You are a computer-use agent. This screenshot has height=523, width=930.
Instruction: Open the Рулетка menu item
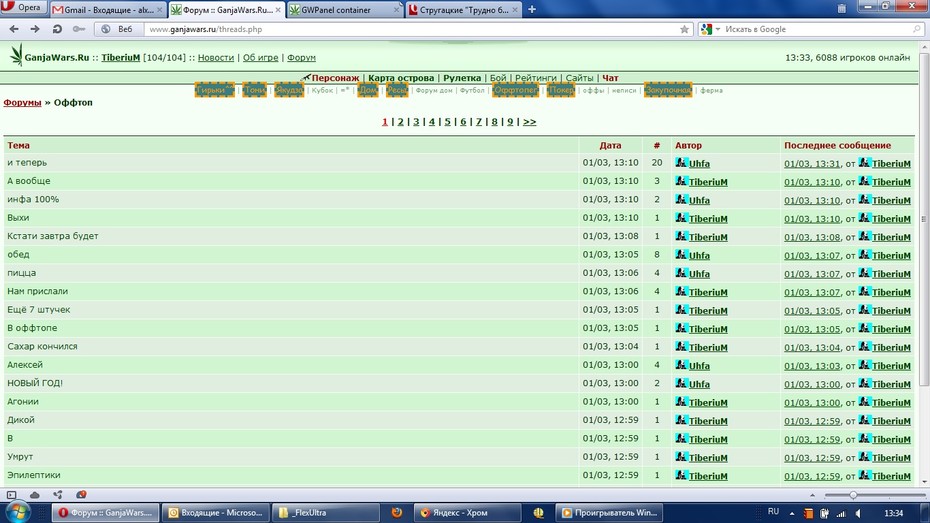[x=461, y=78]
